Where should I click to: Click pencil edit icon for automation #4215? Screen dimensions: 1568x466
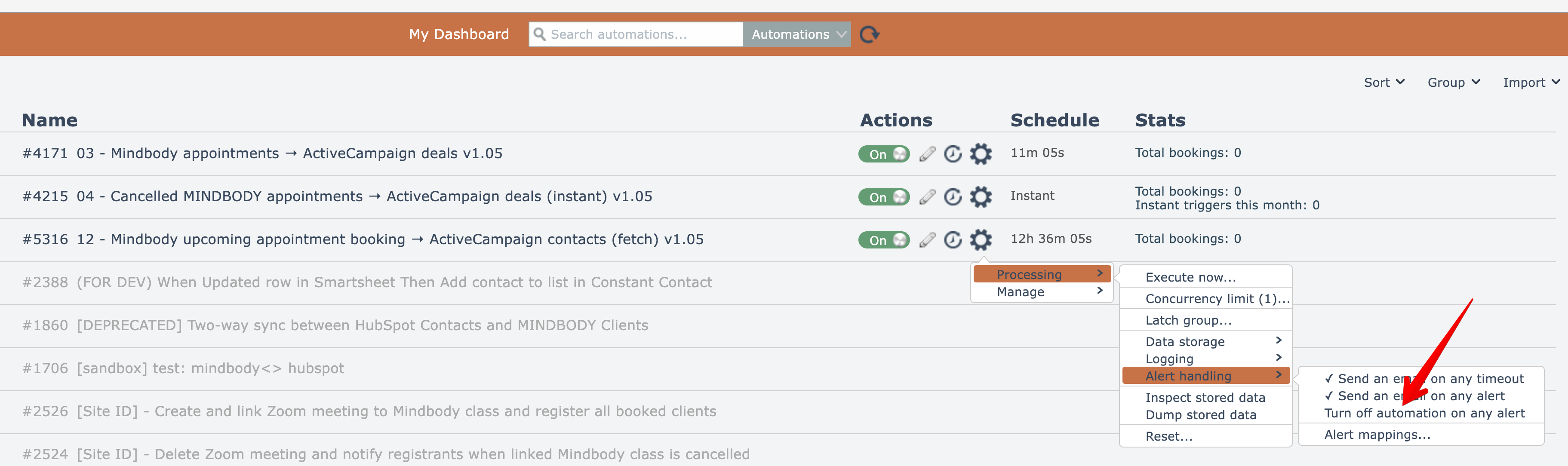(x=927, y=197)
